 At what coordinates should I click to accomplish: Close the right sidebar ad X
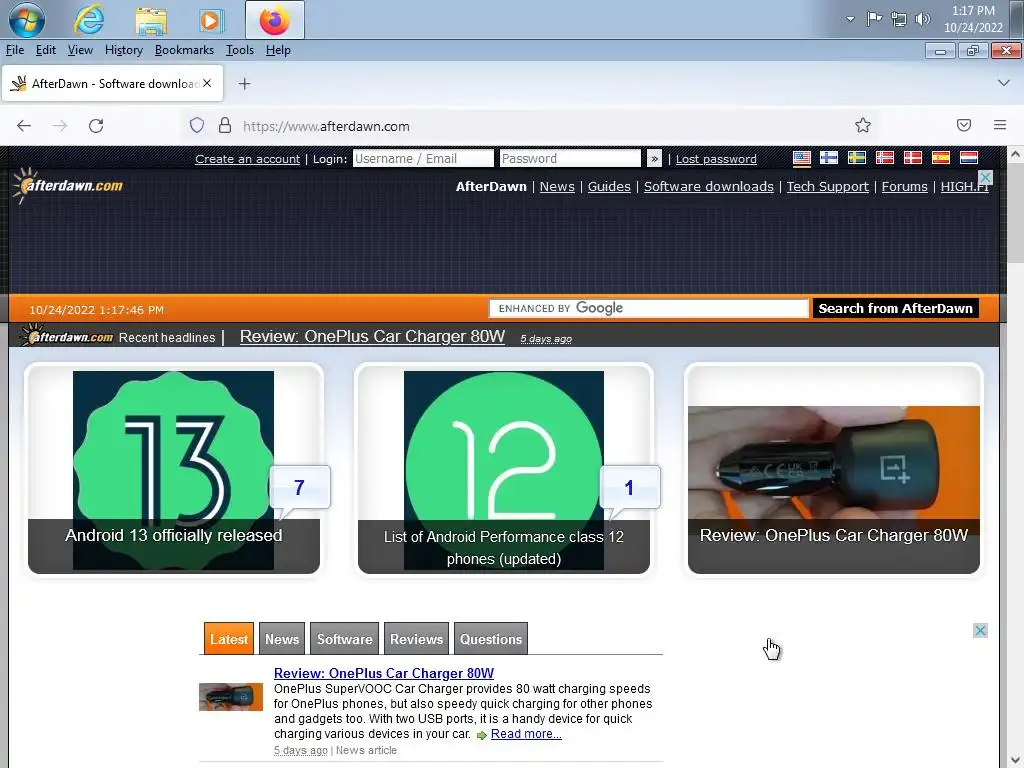[x=980, y=630]
